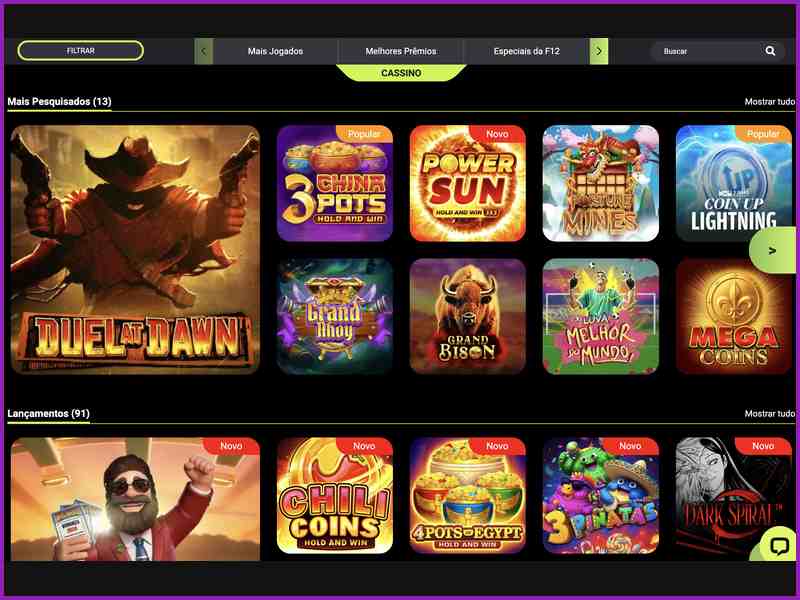Launch the 3 China Pots game

click(x=335, y=183)
